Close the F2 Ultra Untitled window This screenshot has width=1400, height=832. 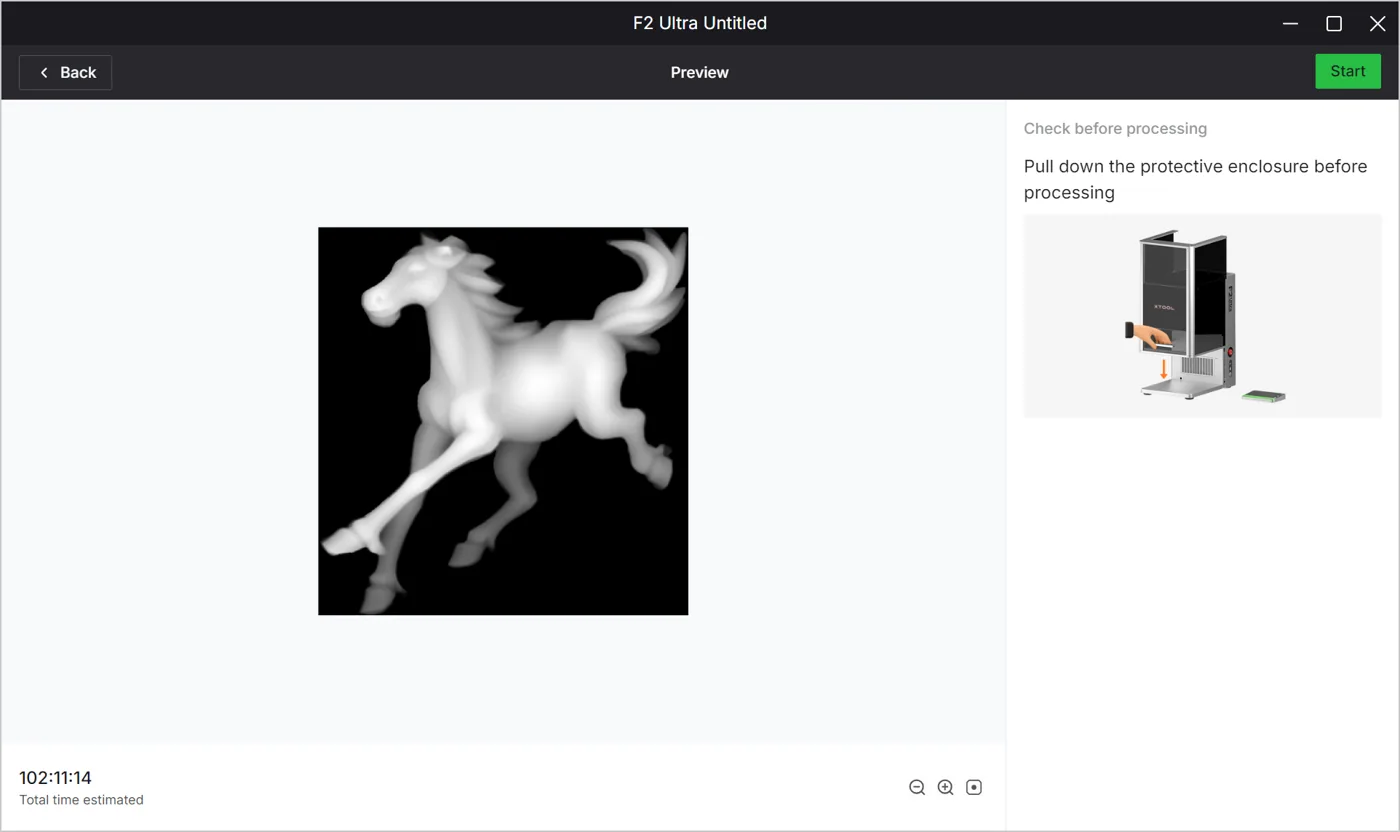[x=1377, y=23]
